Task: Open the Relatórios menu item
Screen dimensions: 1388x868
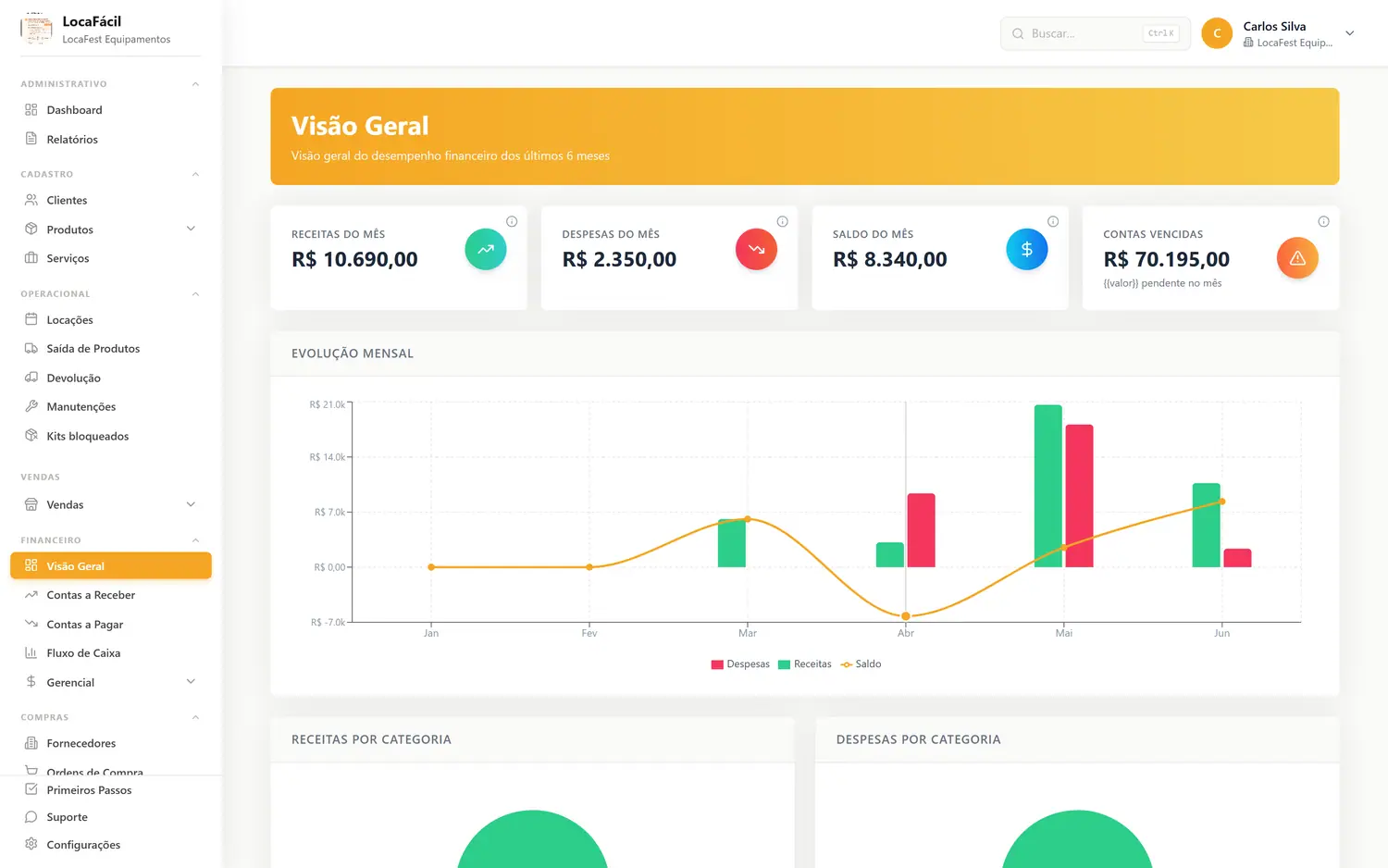Action: (x=111, y=139)
